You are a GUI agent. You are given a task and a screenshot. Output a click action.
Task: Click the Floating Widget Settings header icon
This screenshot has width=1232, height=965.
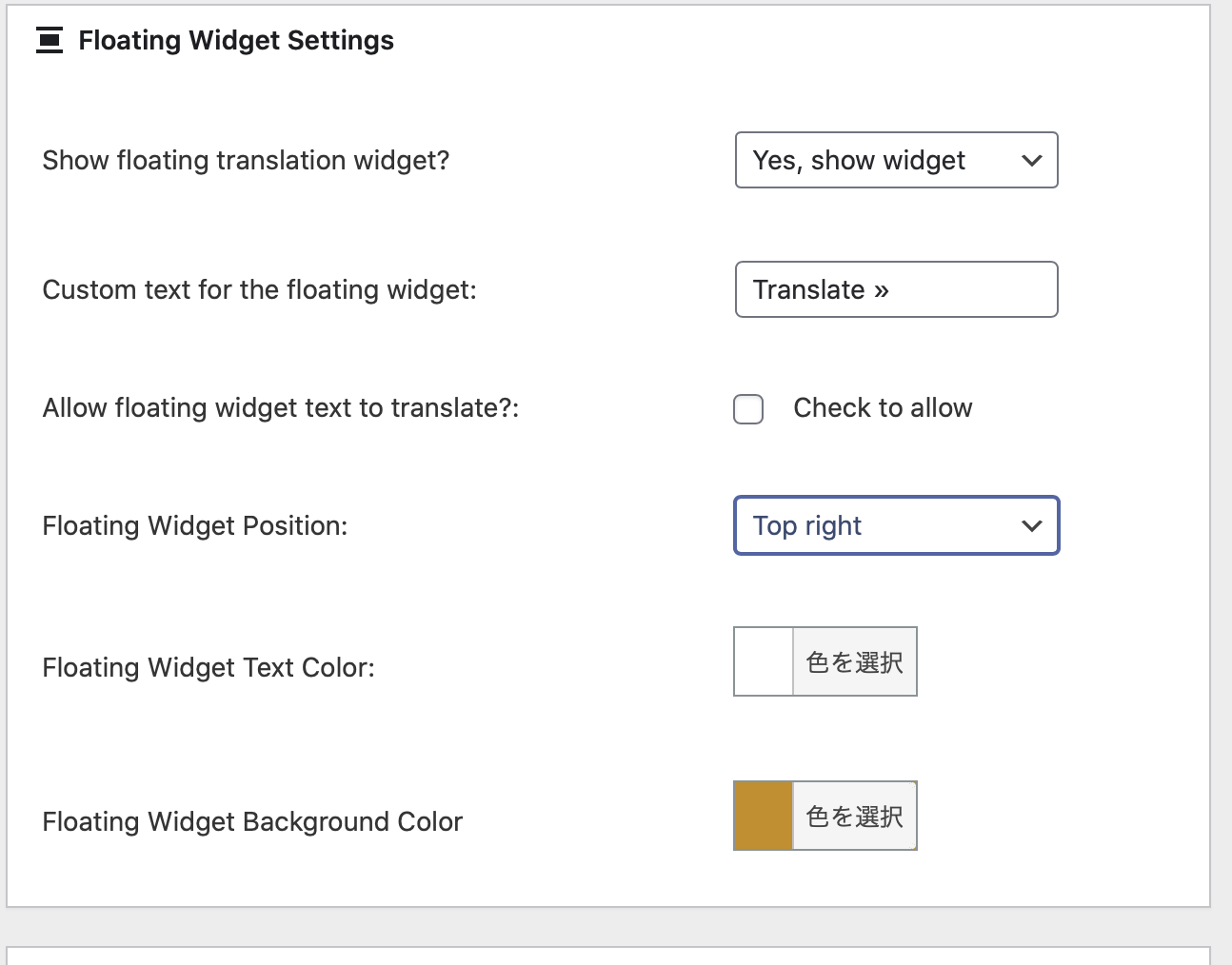(x=50, y=41)
